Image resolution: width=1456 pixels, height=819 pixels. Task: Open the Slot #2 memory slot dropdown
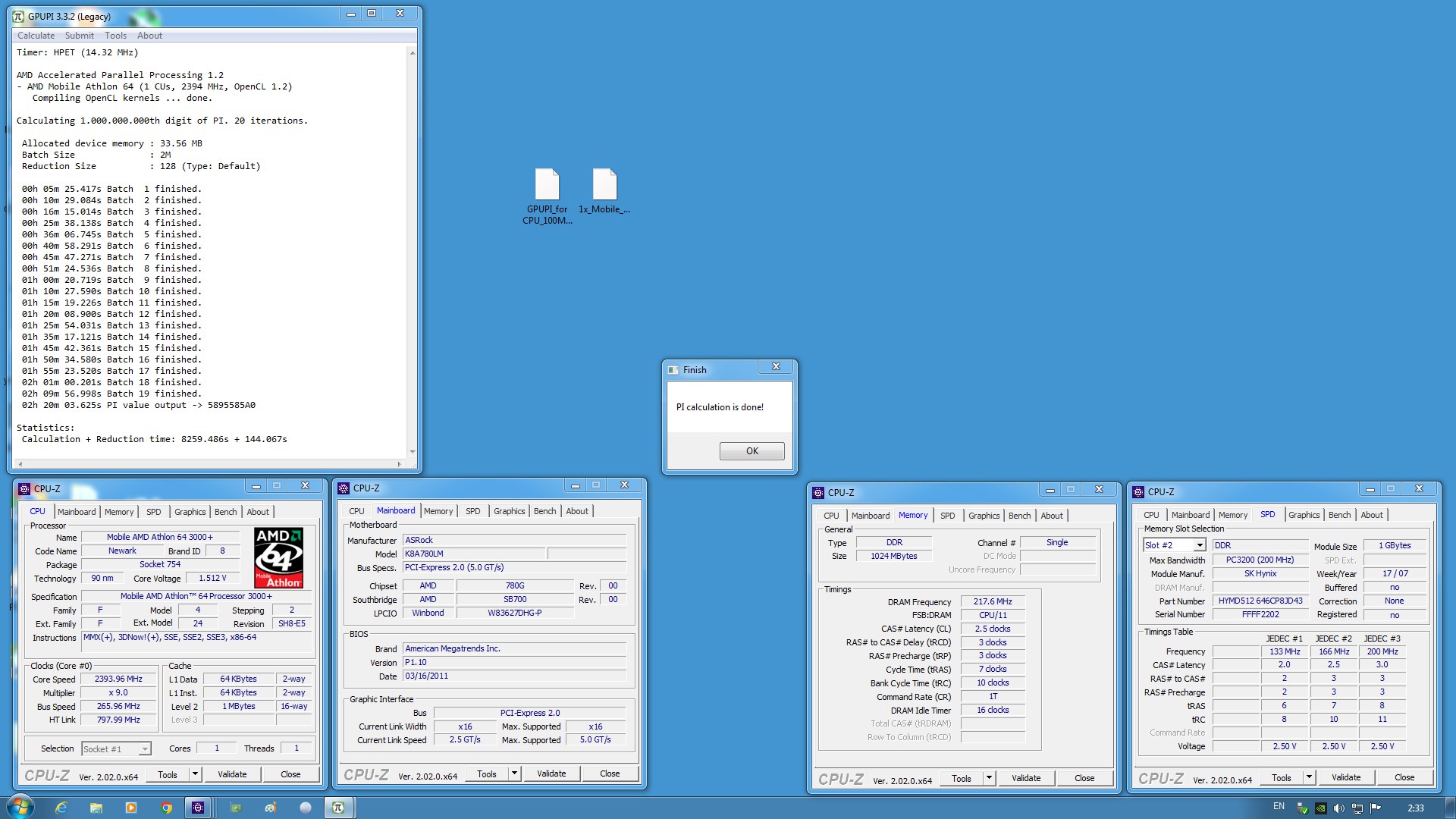1200,545
